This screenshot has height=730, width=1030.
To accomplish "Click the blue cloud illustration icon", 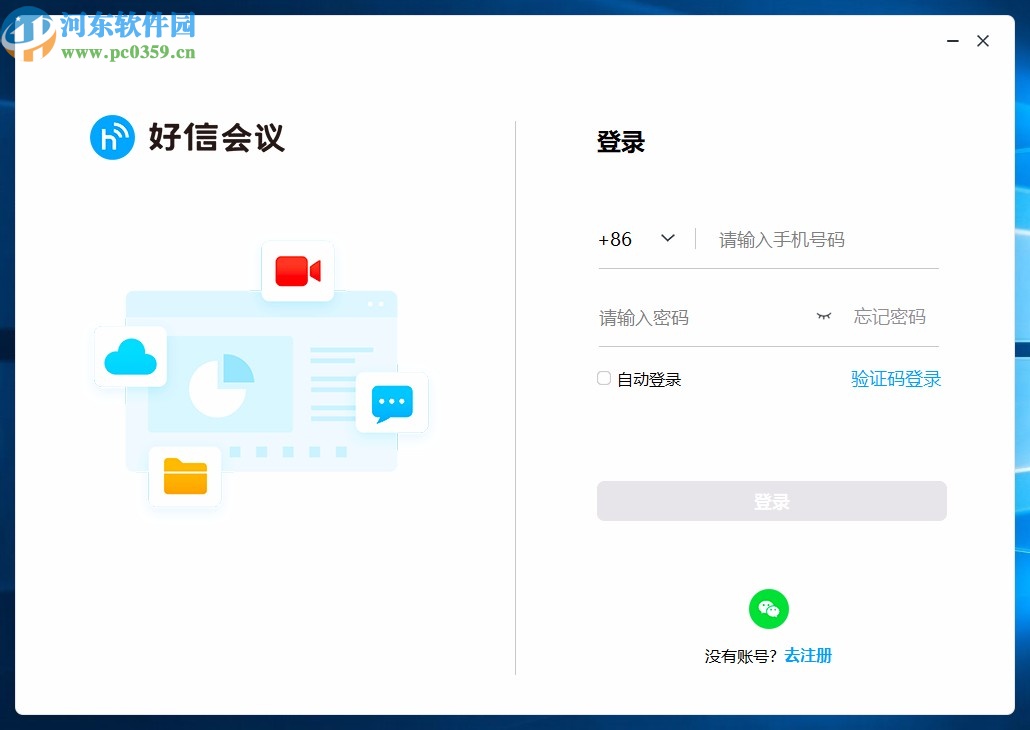I will (x=130, y=356).
